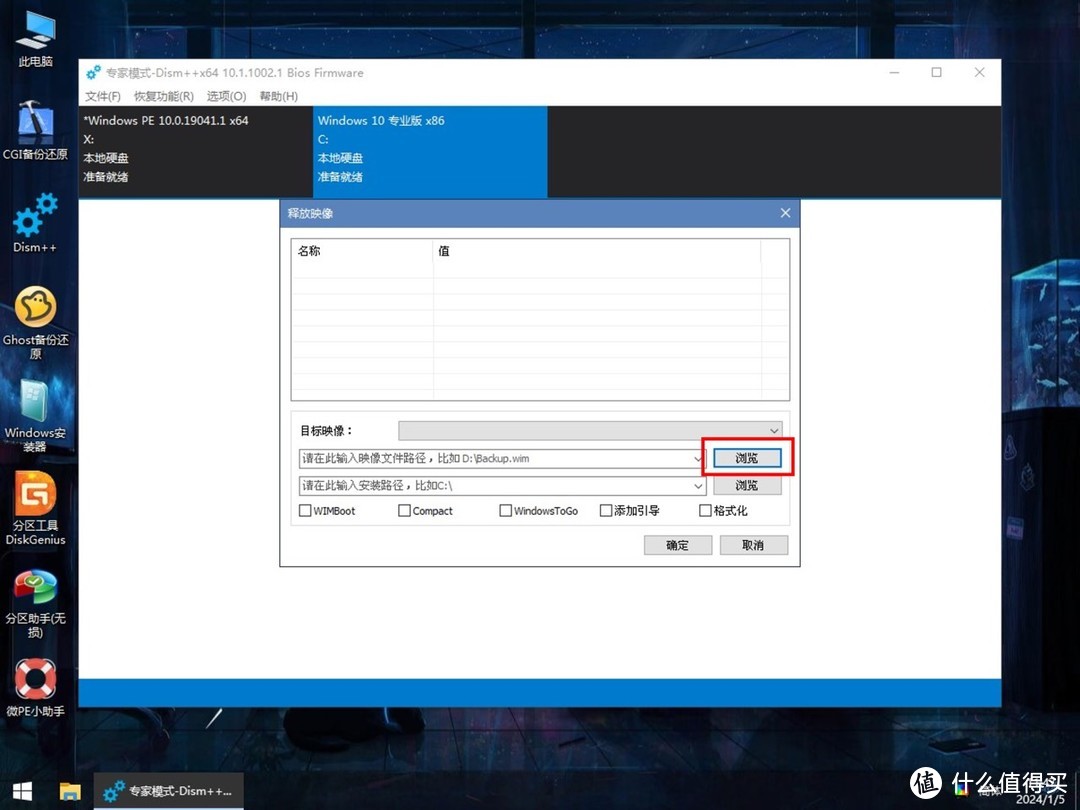Open 分区助手(无损) desktop icon
The image size is (1080, 810).
tap(36, 603)
